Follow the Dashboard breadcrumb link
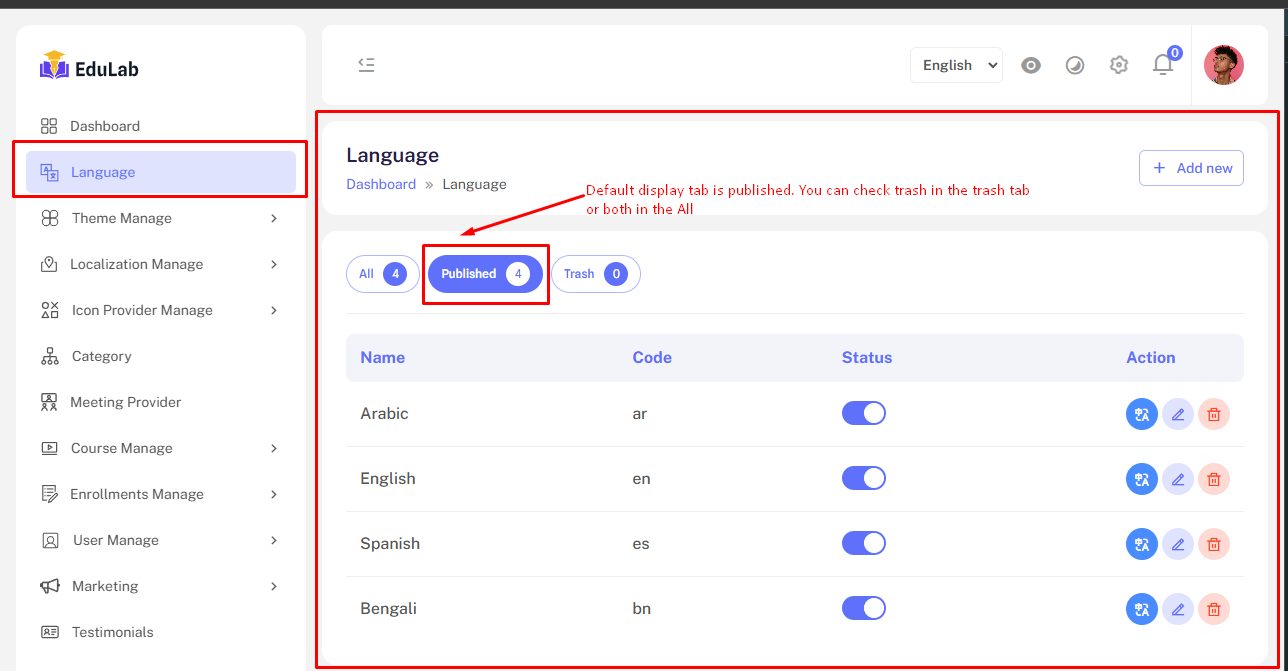Viewport: 1288px width, 671px height. point(381,184)
